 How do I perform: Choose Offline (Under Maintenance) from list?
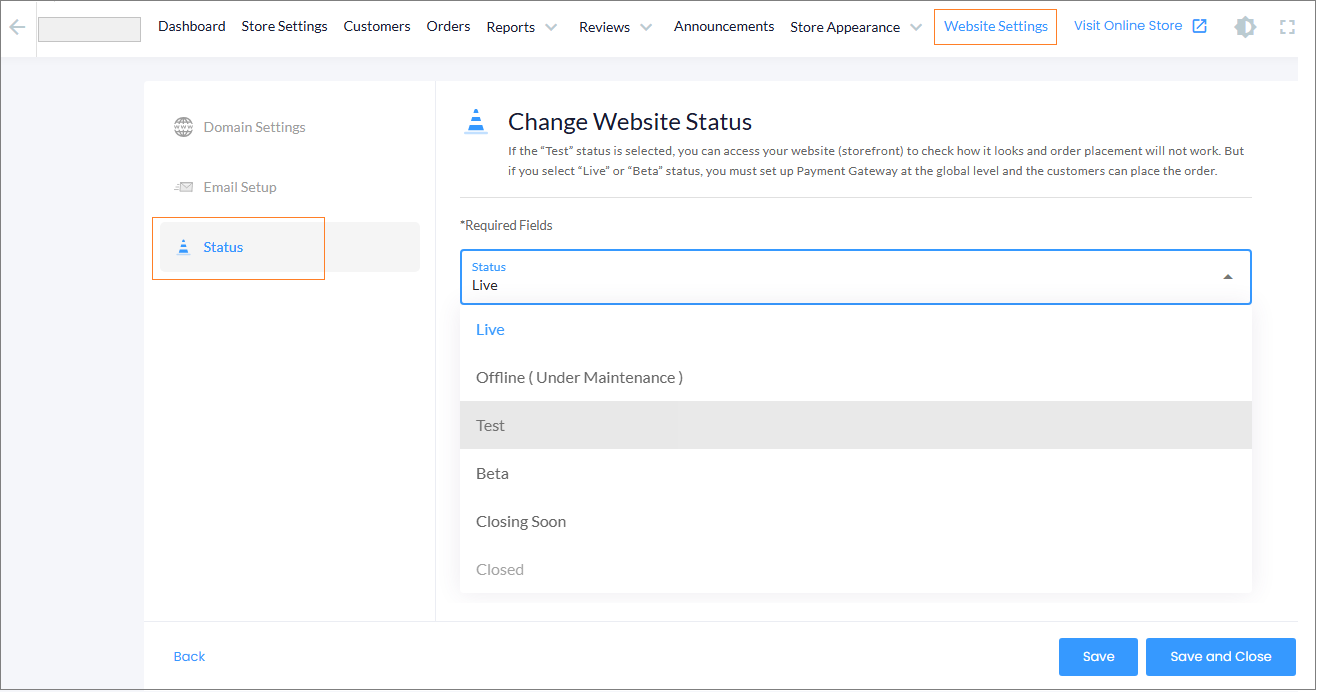(579, 377)
